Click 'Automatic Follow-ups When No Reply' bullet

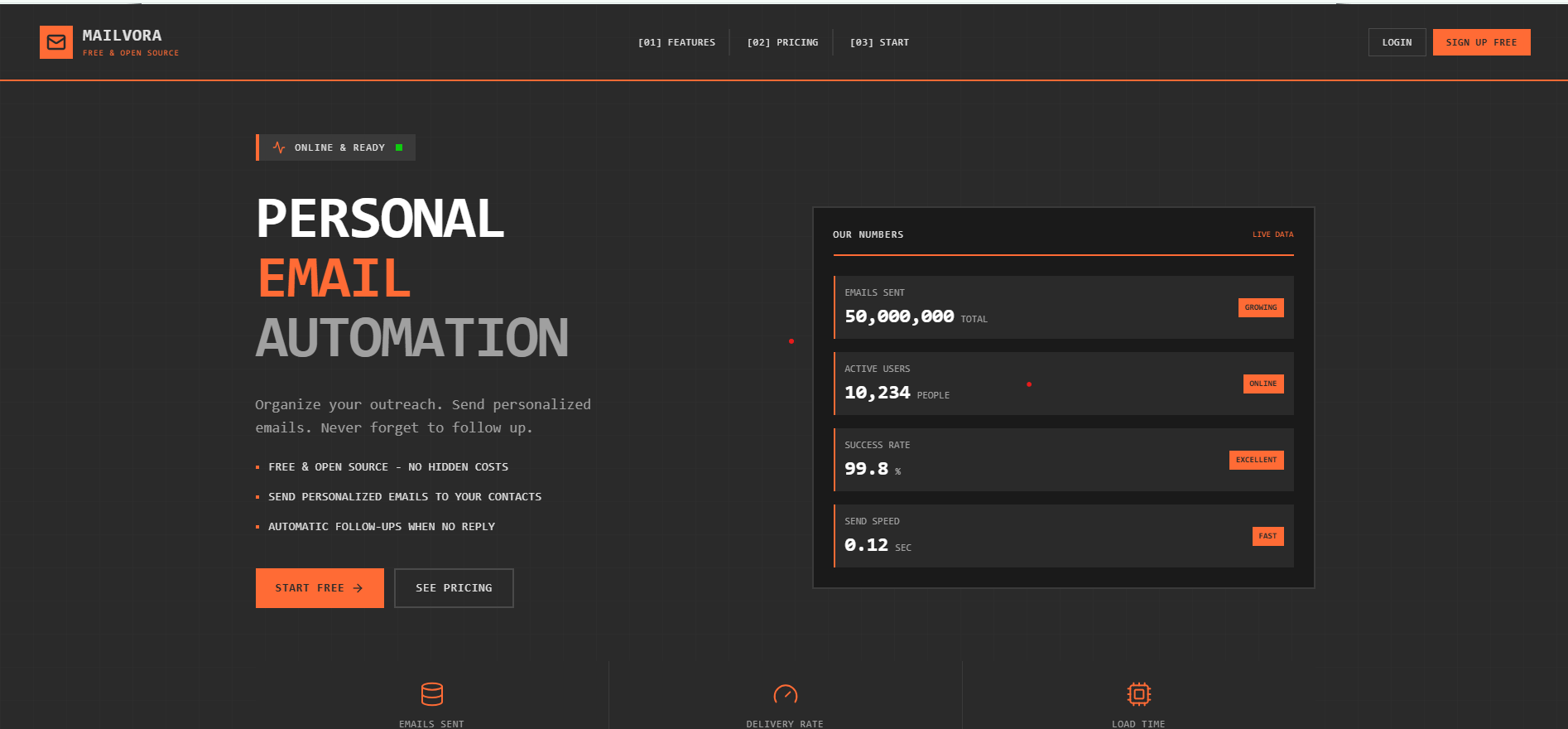coord(382,527)
